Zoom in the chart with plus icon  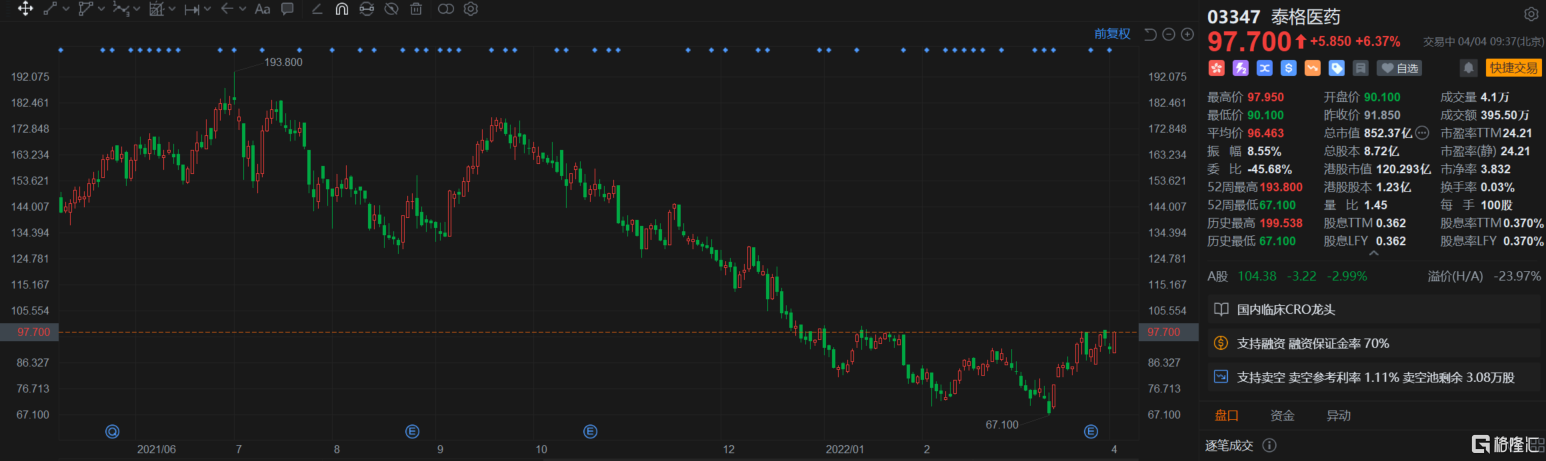[x=1187, y=34]
